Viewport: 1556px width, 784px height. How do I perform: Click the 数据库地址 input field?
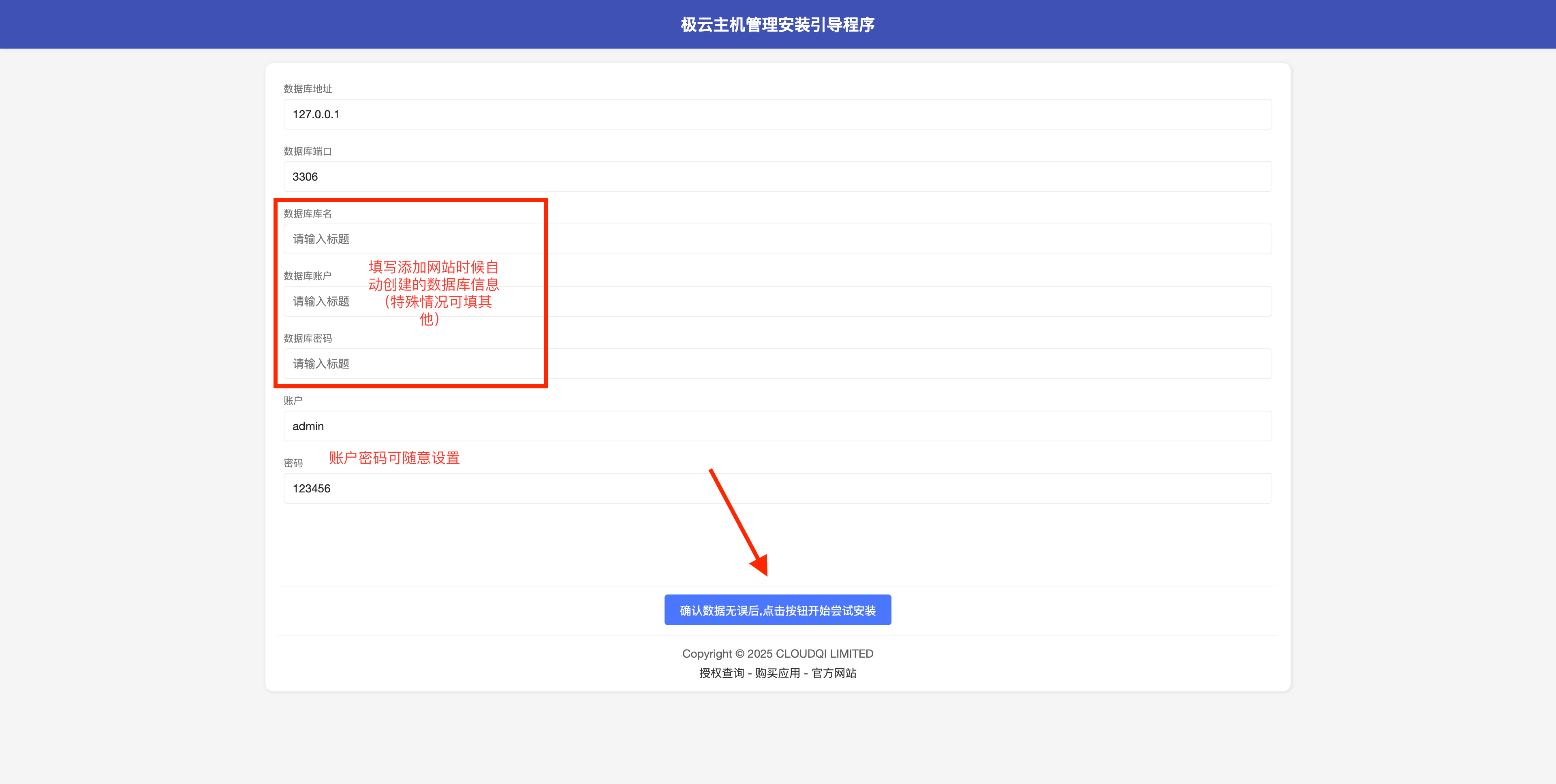point(778,114)
